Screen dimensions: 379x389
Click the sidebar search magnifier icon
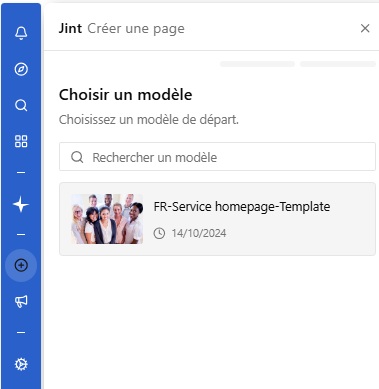click(21, 105)
